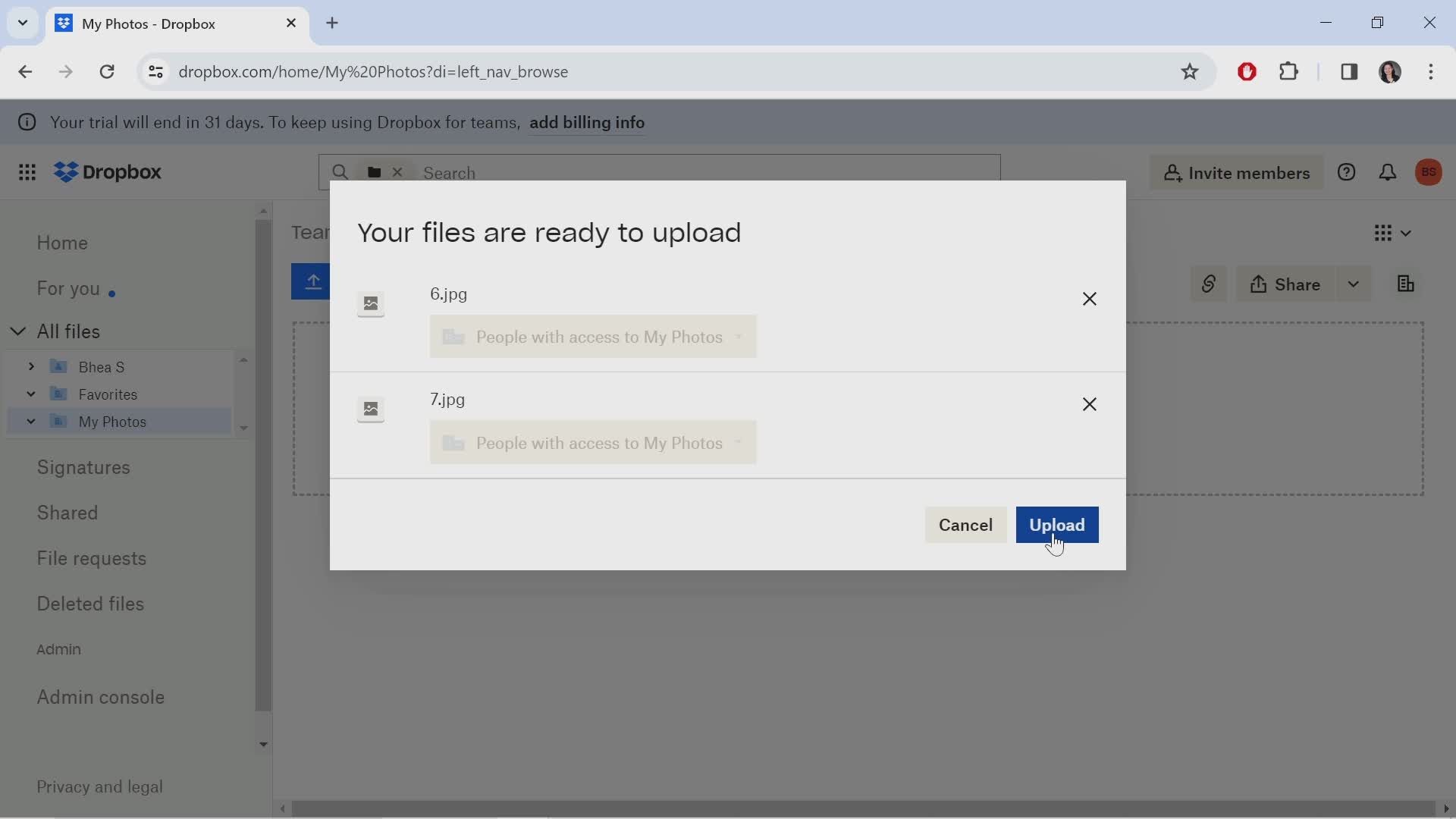
Task: Click the copy link icon
Action: (x=1208, y=284)
